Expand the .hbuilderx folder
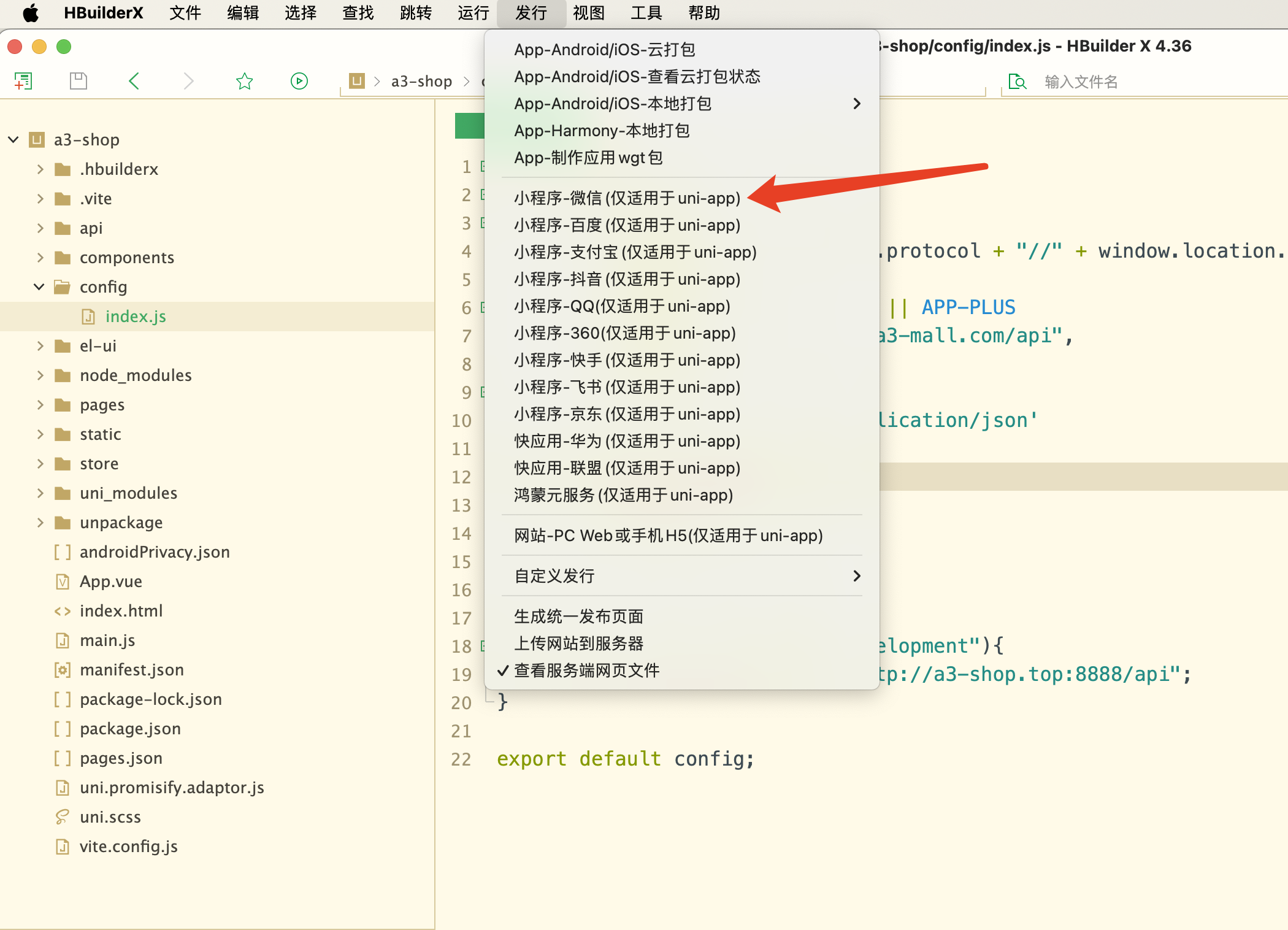The height and width of the screenshot is (930, 1288). [x=40, y=169]
